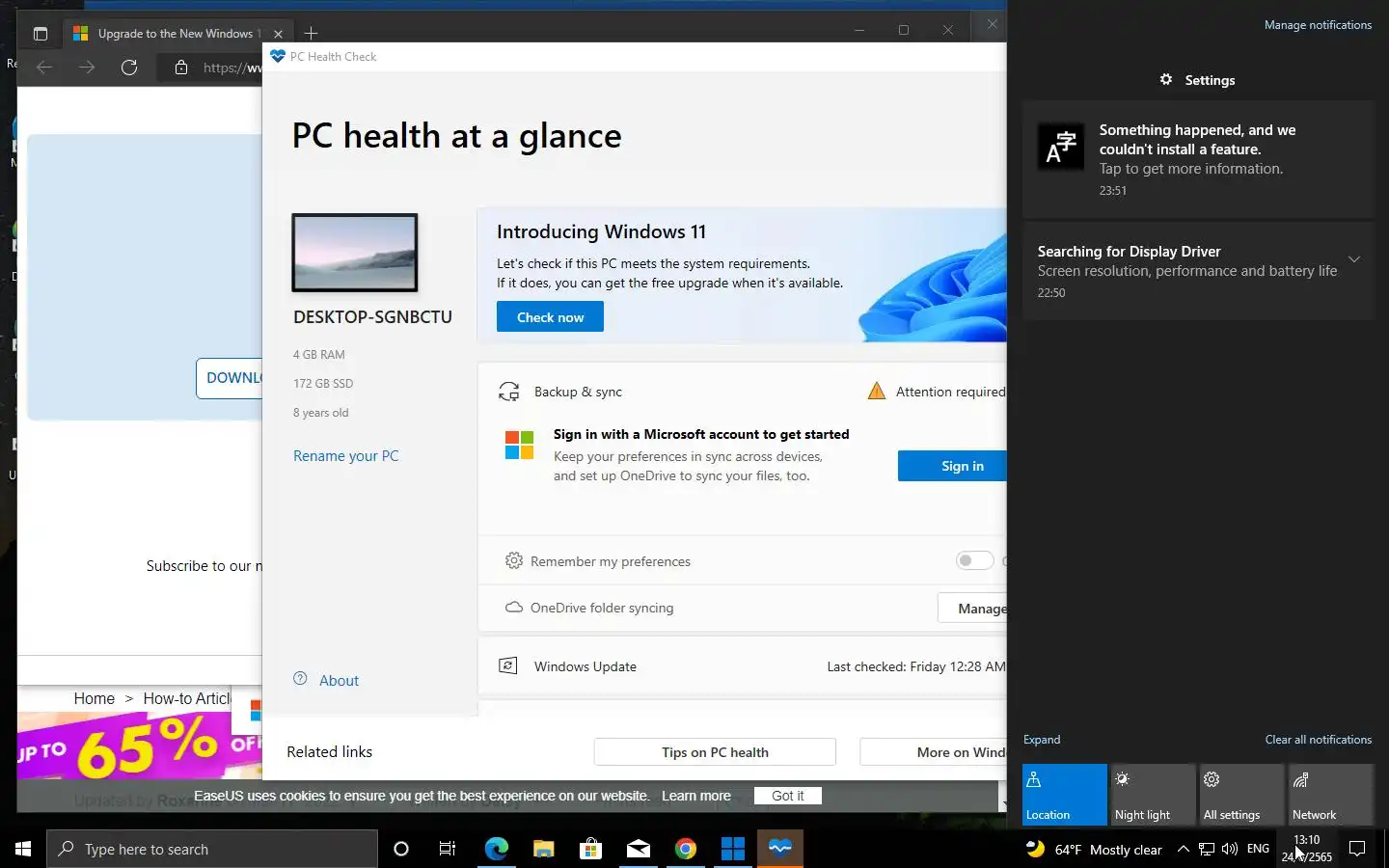Open Tips on PC health link
Viewport: 1389px width, 868px height.
[715, 752]
